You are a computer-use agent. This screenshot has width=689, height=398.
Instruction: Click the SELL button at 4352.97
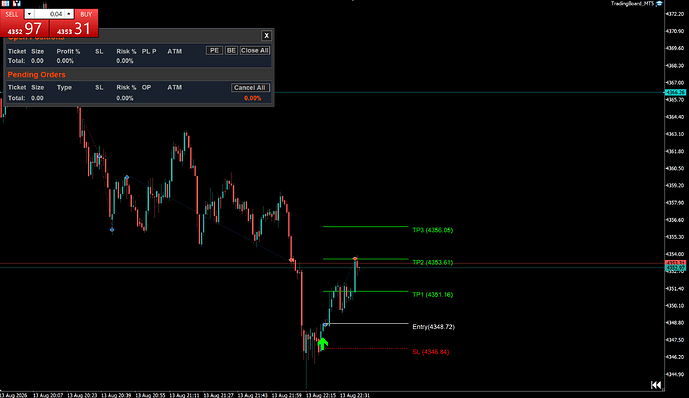tap(24, 29)
